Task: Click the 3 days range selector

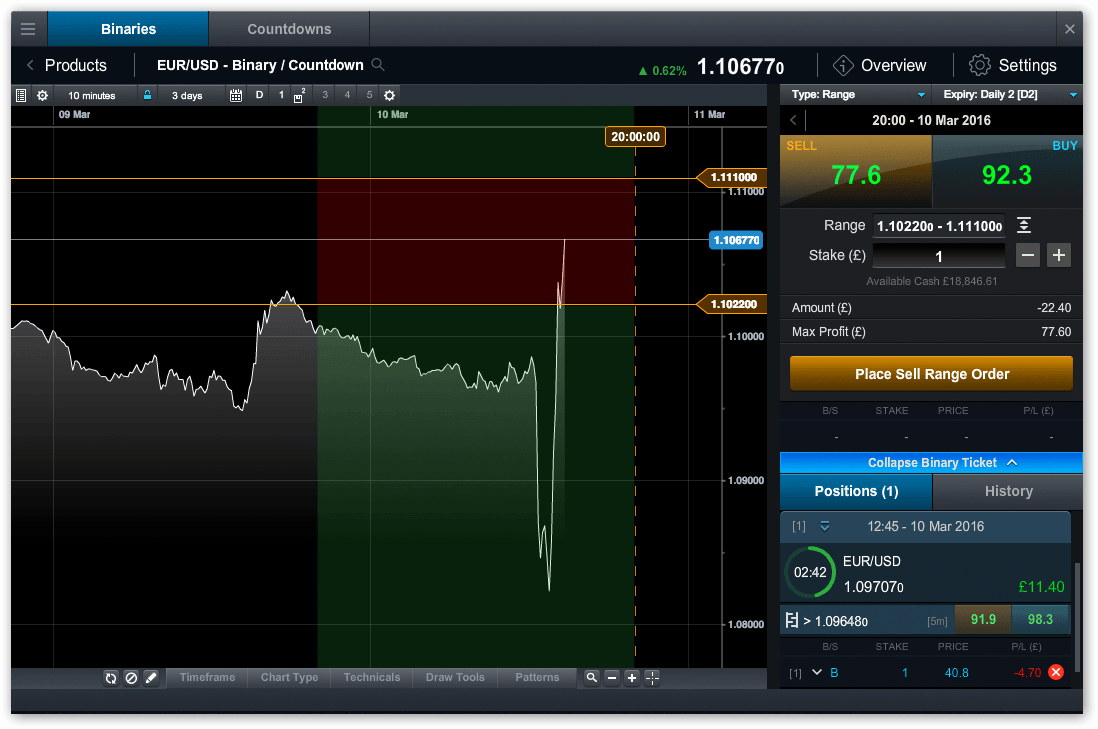Action: point(187,95)
